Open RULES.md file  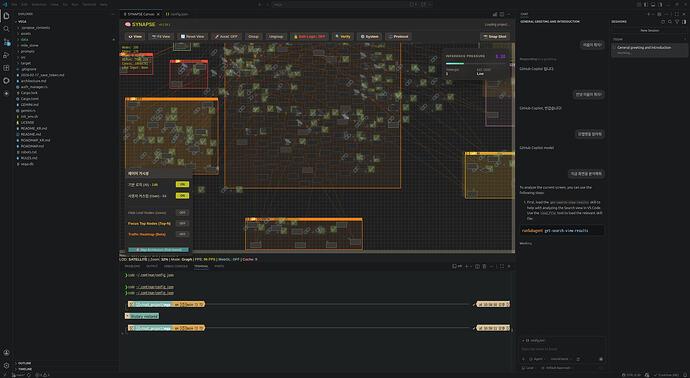coord(29,158)
